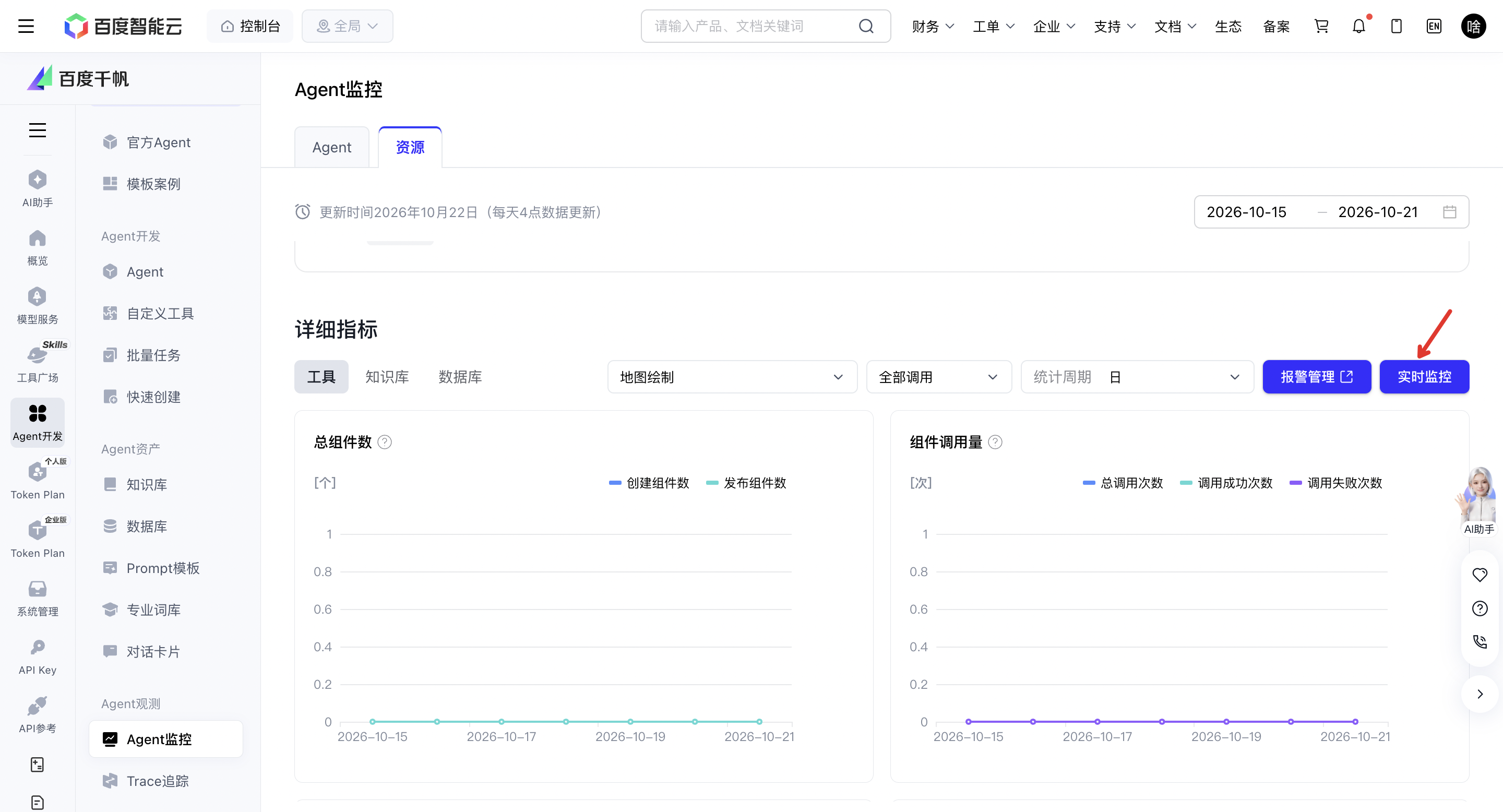
Task: Expand the 地图绘制 tool dropdown
Action: click(x=732, y=377)
